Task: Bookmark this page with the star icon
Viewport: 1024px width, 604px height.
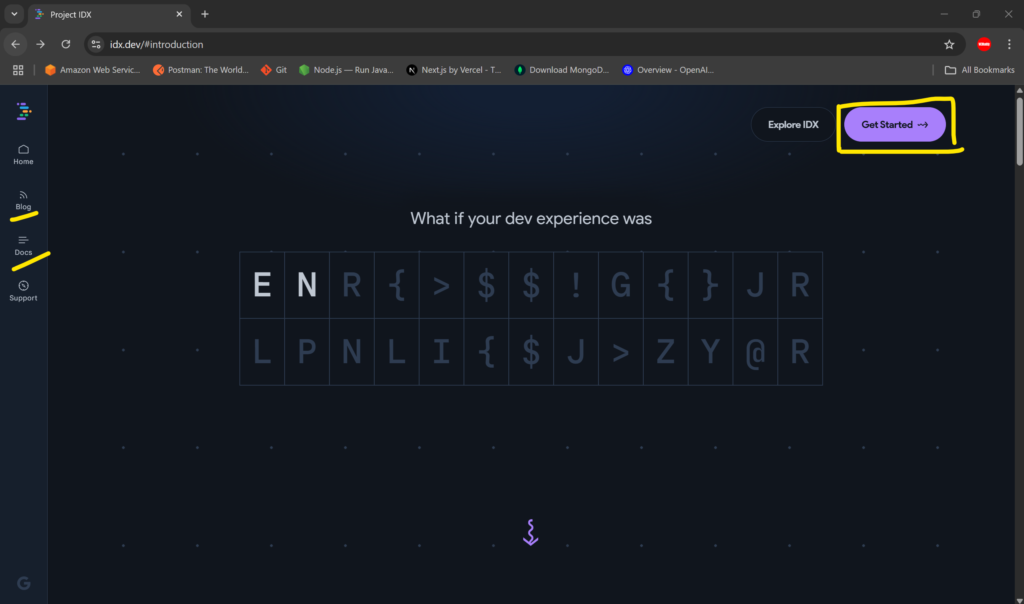Action: tap(949, 44)
